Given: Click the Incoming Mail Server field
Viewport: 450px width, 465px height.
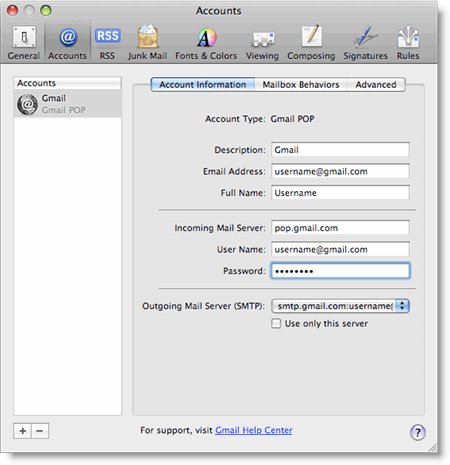Looking at the screenshot, I should 340,228.
